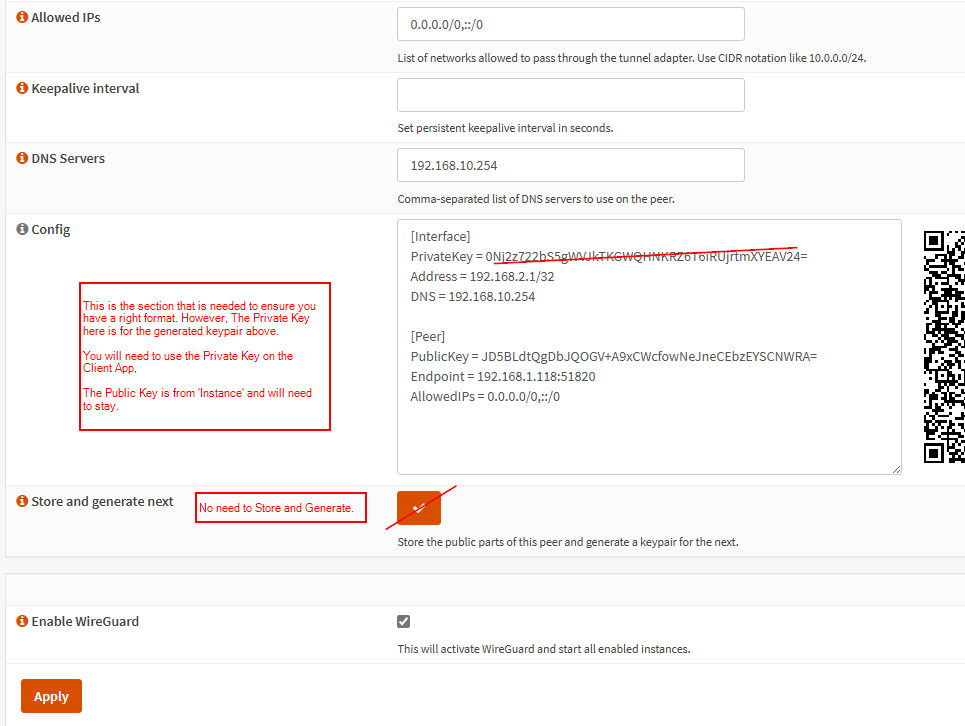
Task: Grab the Config textarea resize handle
Action: pyautogui.click(x=896, y=469)
